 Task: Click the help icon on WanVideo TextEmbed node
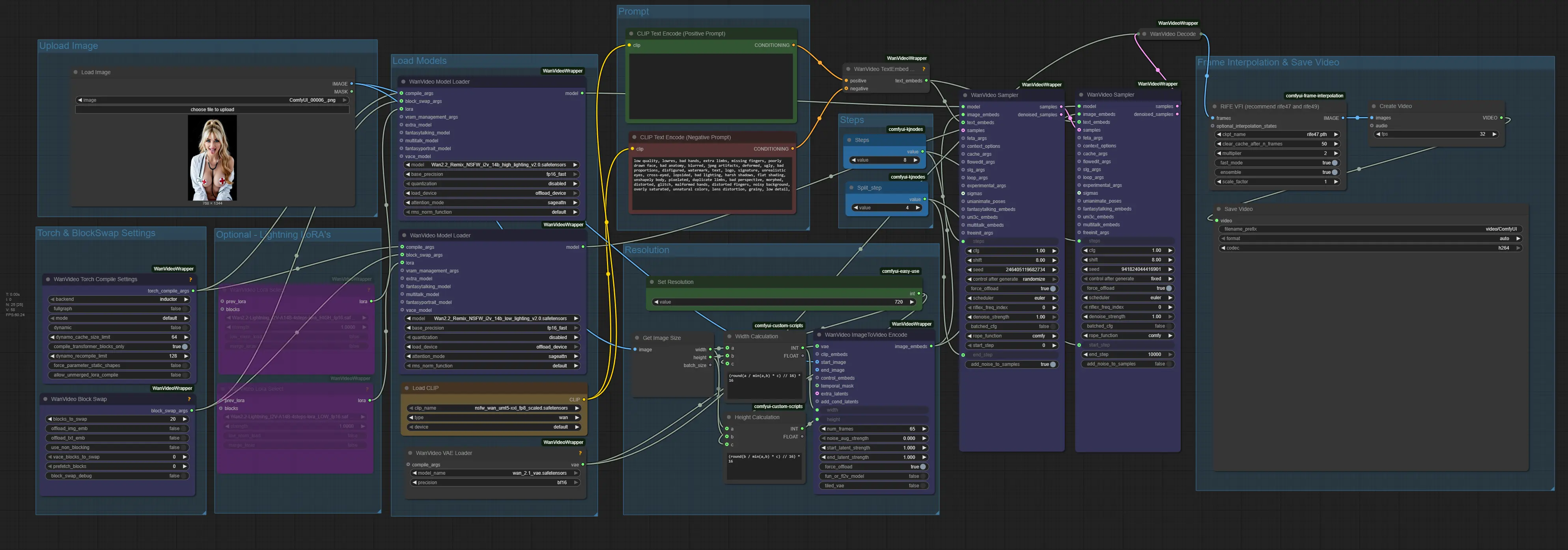coord(923,69)
